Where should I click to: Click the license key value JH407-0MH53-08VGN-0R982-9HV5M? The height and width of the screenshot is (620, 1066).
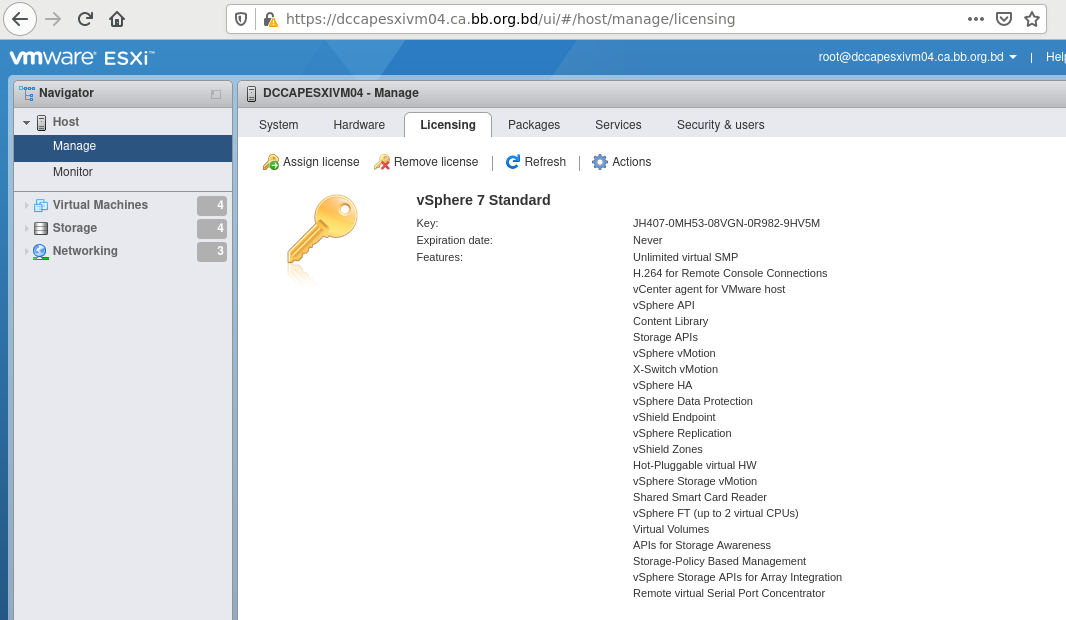pos(726,224)
